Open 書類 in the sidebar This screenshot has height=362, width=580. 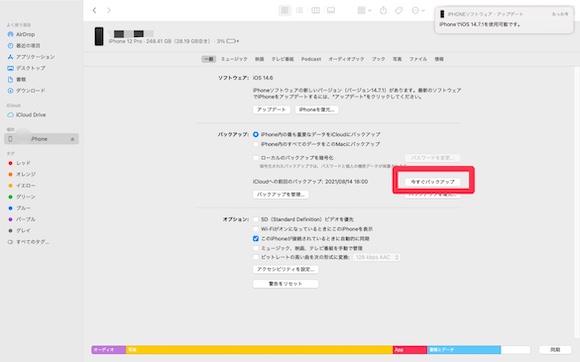coord(17,79)
